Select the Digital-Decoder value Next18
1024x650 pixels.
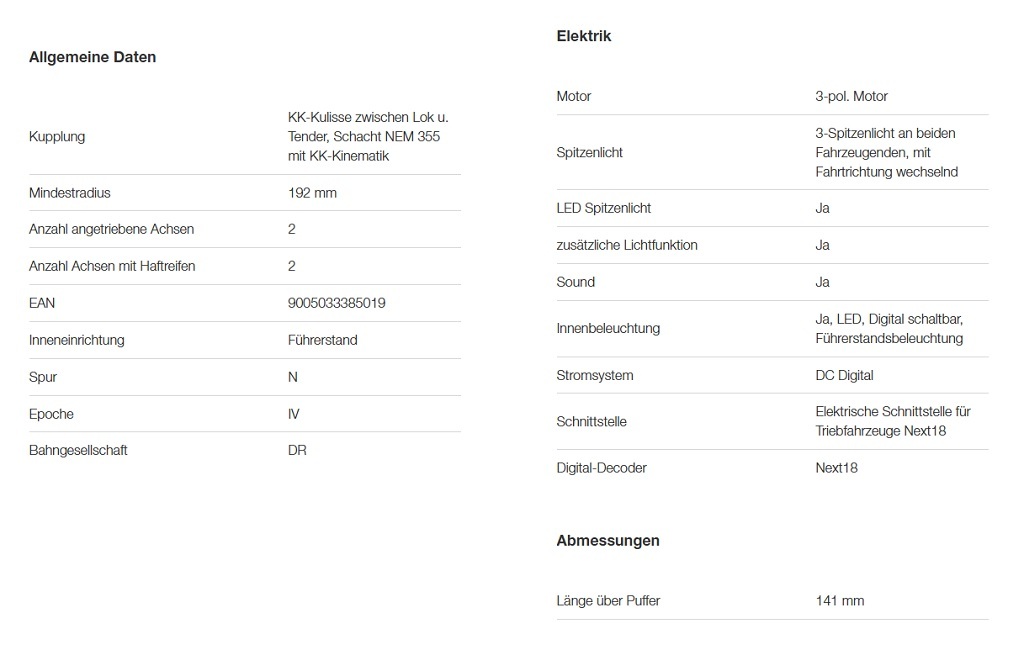[836, 468]
